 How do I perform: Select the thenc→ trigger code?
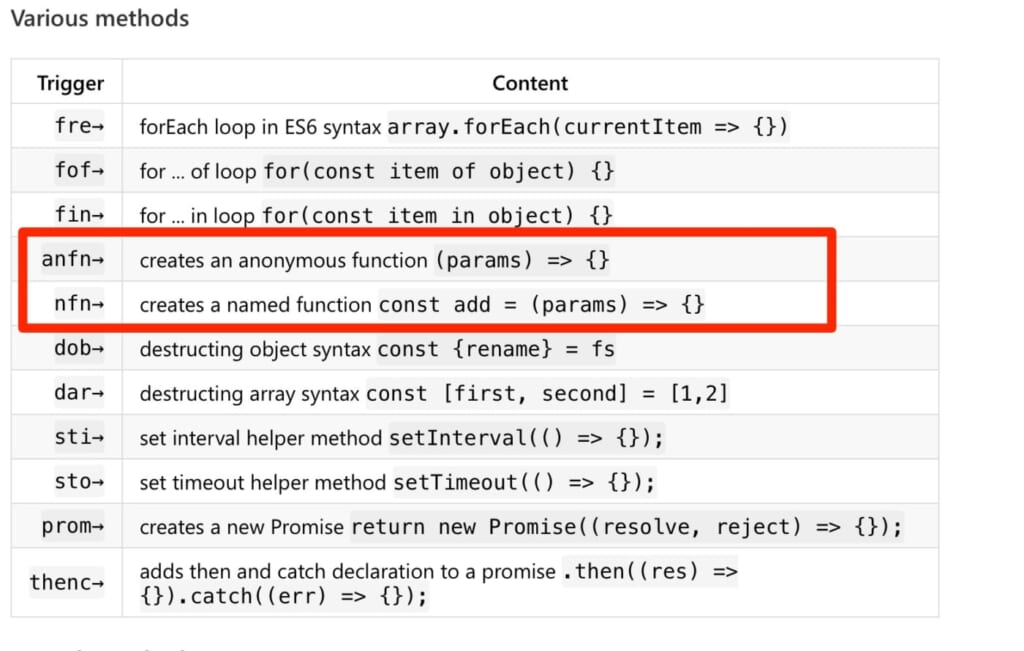coord(67,582)
